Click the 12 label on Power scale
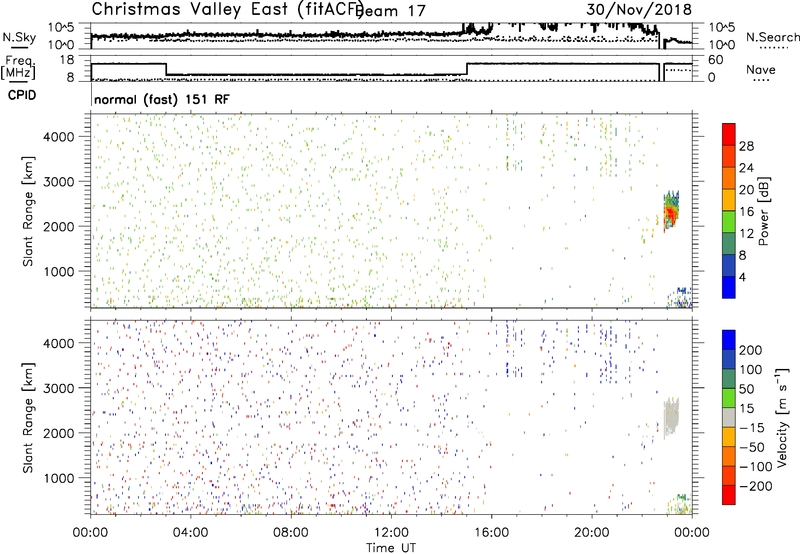Viewport: 800px width, 554px height. point(746,234)
